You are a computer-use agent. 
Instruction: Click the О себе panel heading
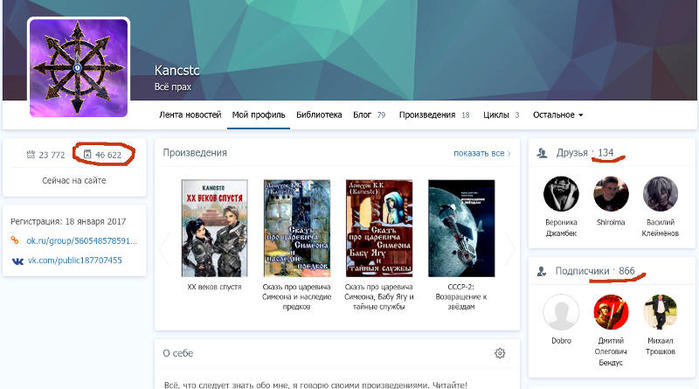(178, 353)
